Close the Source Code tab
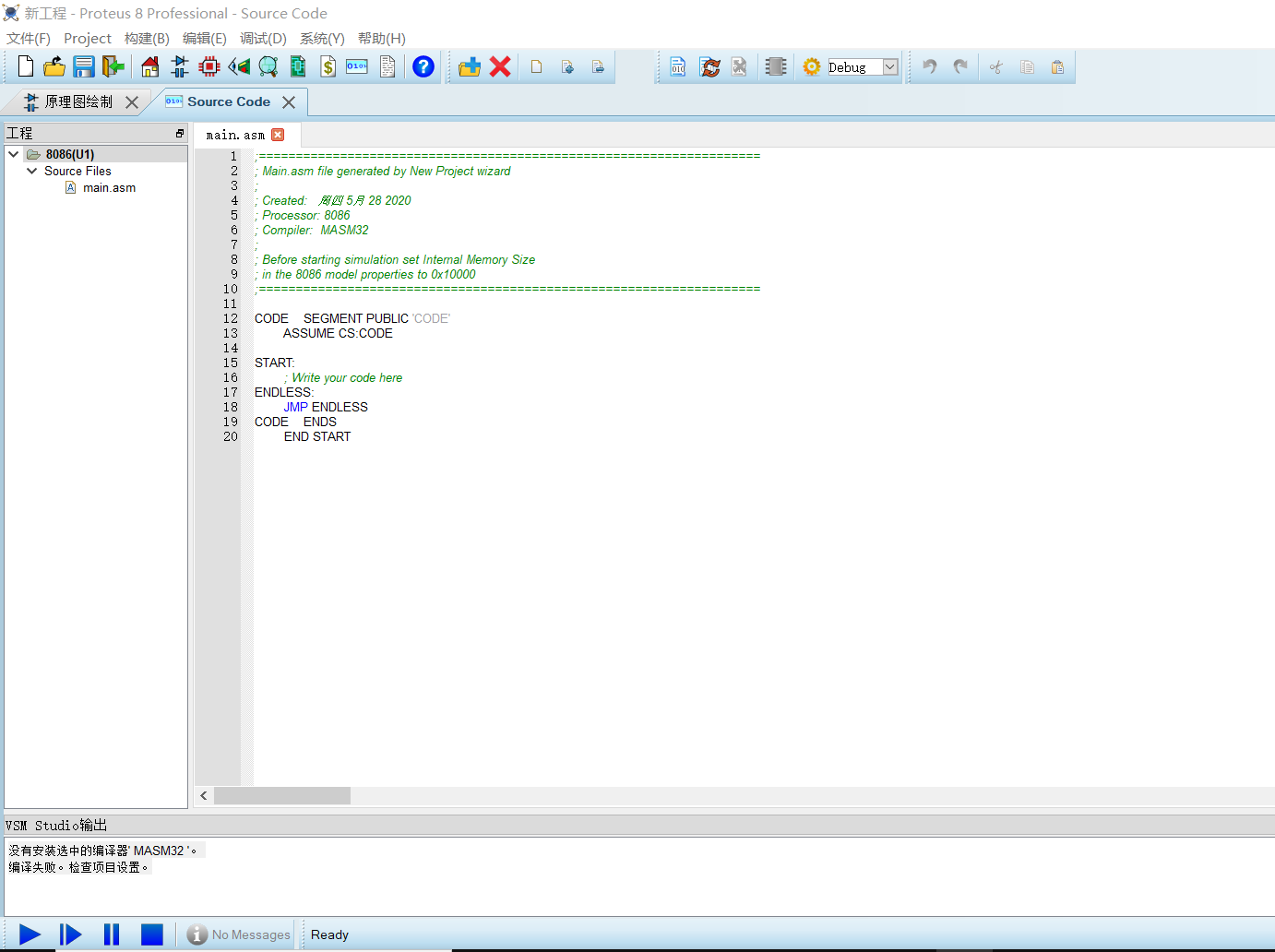 pos(289,102)
